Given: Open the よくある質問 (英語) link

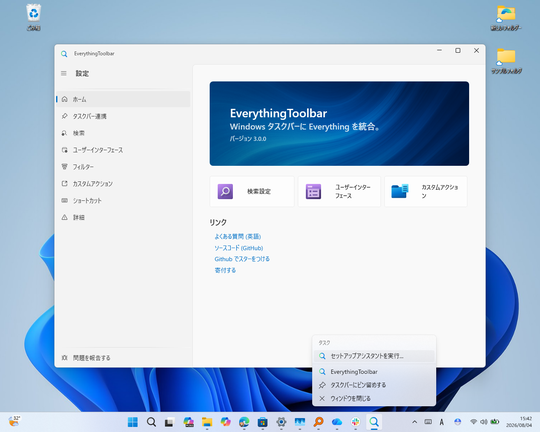Looking at the screenshot, I should (238, 236).
